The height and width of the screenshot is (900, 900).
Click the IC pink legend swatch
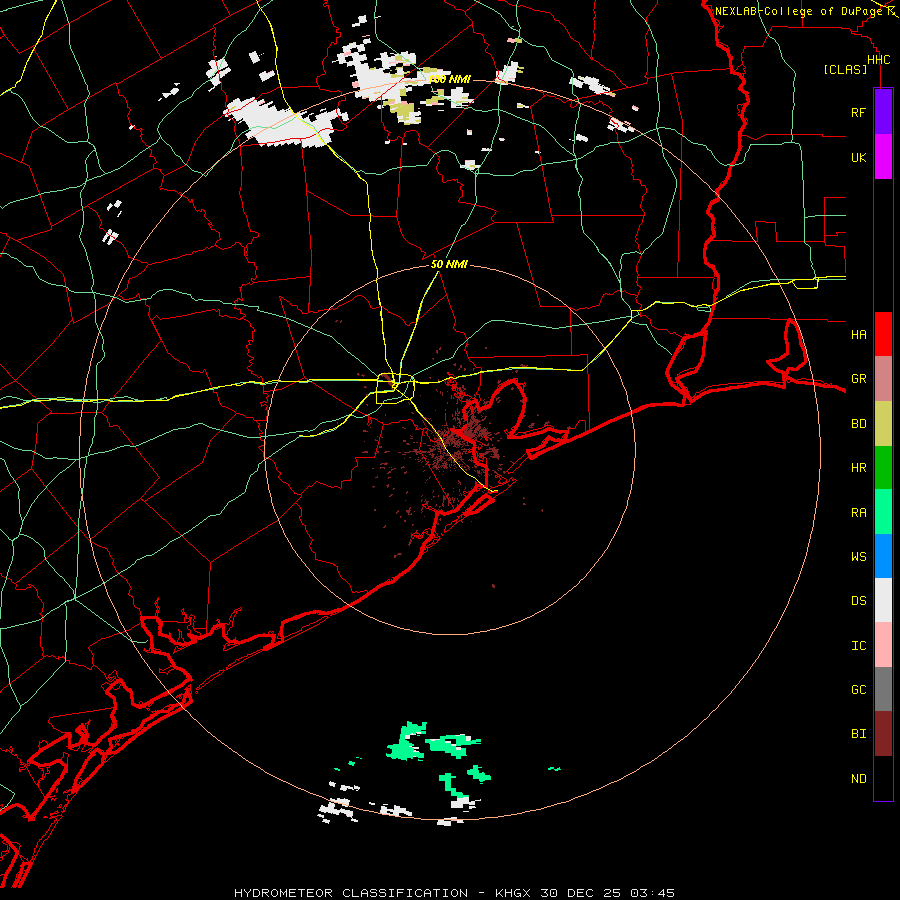883,645
